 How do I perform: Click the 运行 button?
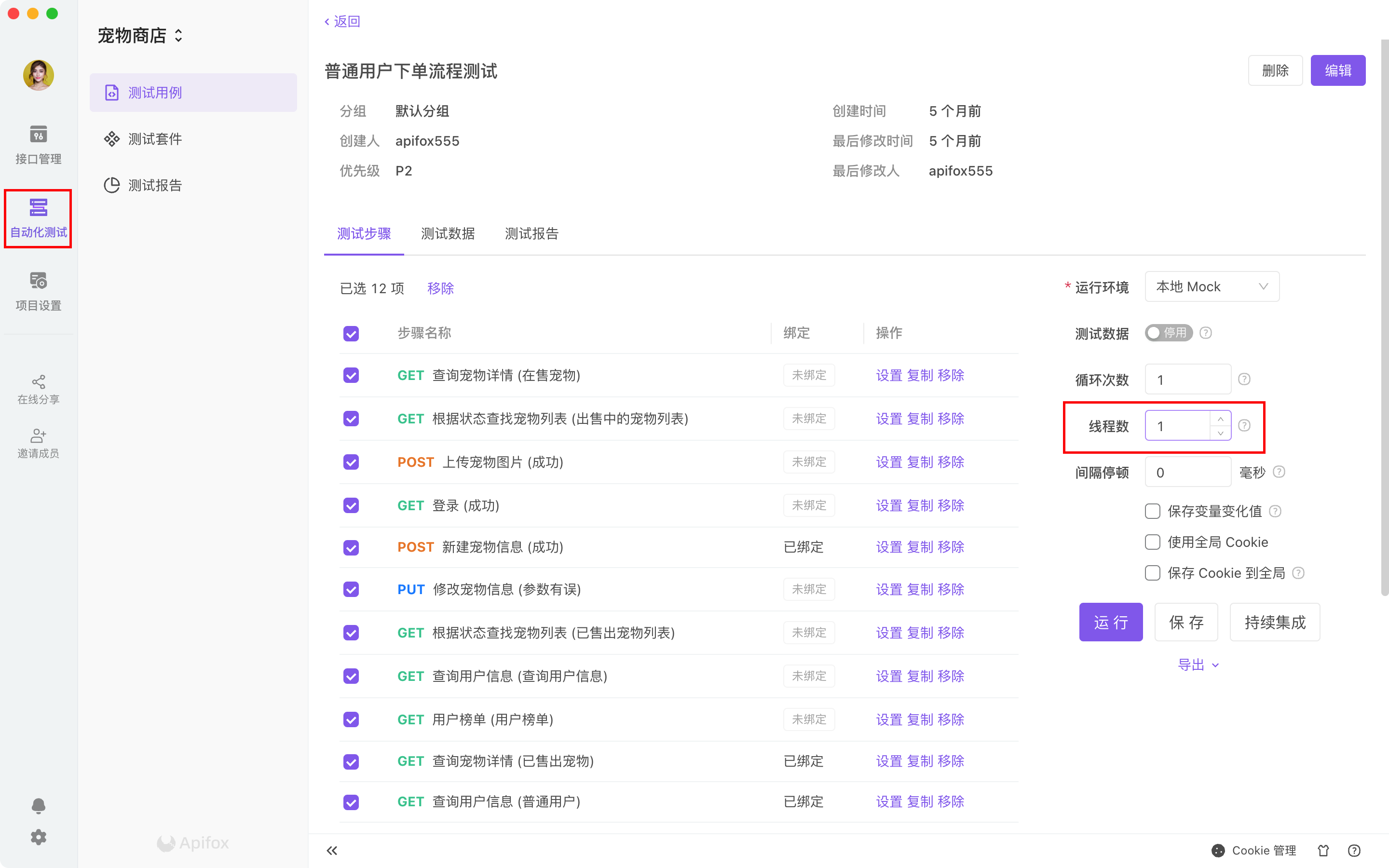click(x=1110, y=622)
